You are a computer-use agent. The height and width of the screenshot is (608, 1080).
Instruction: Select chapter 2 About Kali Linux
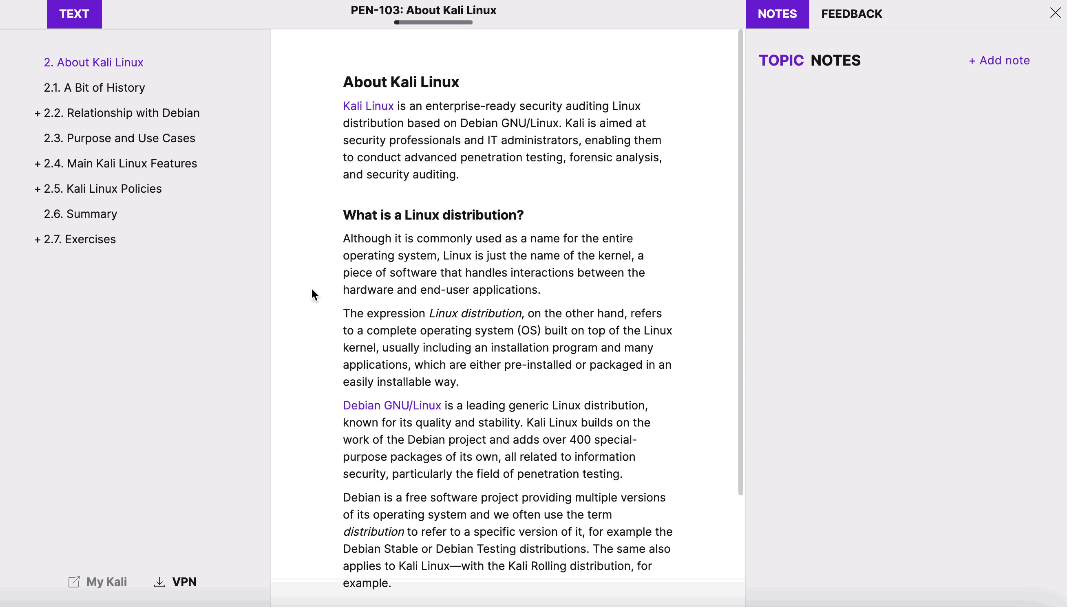point(93,62)
